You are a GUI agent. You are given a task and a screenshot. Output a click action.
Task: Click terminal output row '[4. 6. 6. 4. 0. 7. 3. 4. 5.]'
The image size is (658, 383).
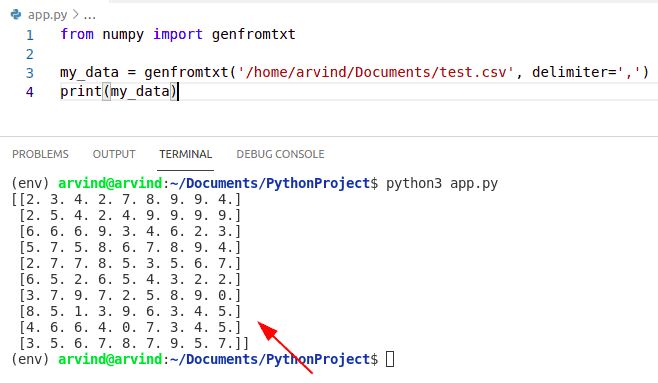tap(130, 327)
